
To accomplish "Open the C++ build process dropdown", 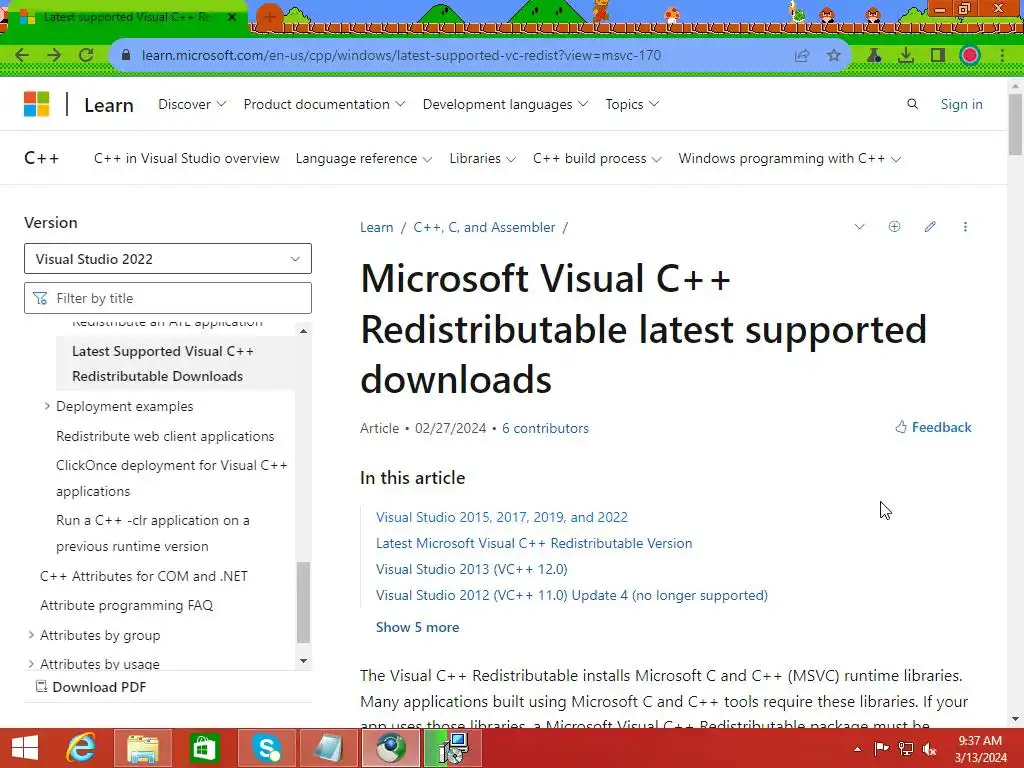I will pyautogui.click(x=597, y=158).
